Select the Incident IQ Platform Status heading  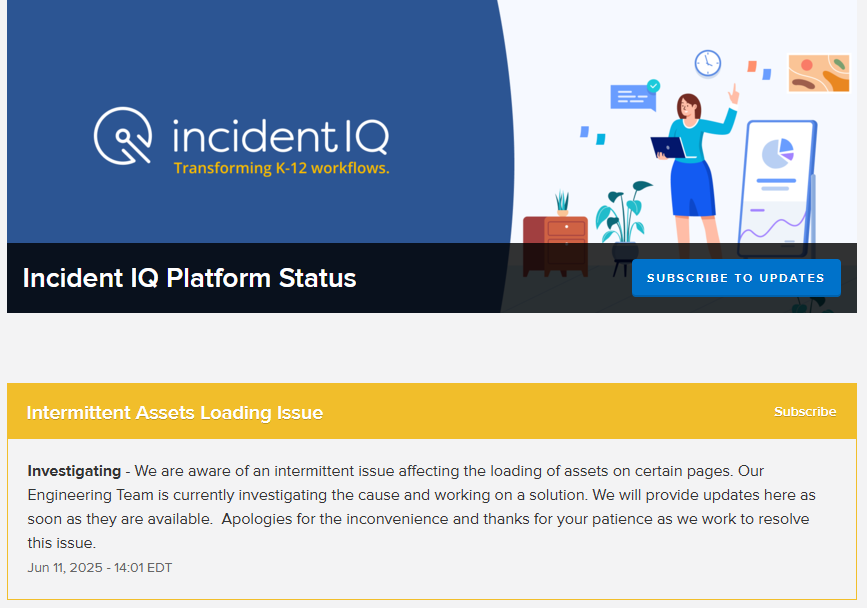190,278
